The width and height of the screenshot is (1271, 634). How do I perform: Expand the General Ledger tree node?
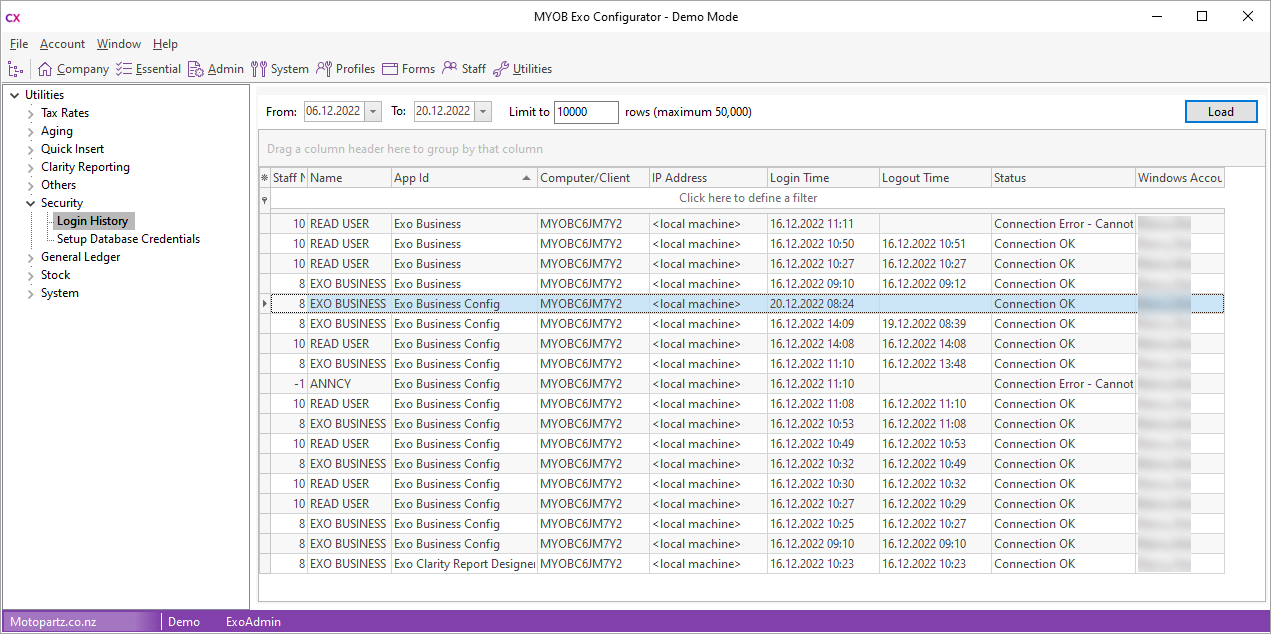click(x=30, y=257)
